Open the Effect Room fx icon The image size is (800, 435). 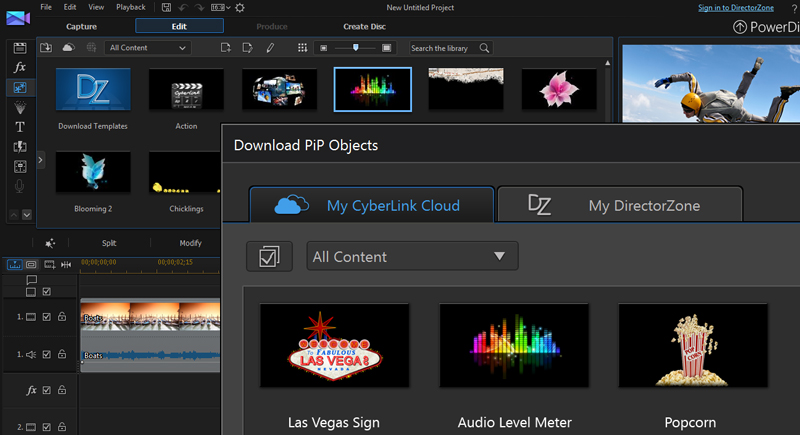(20, 67)
